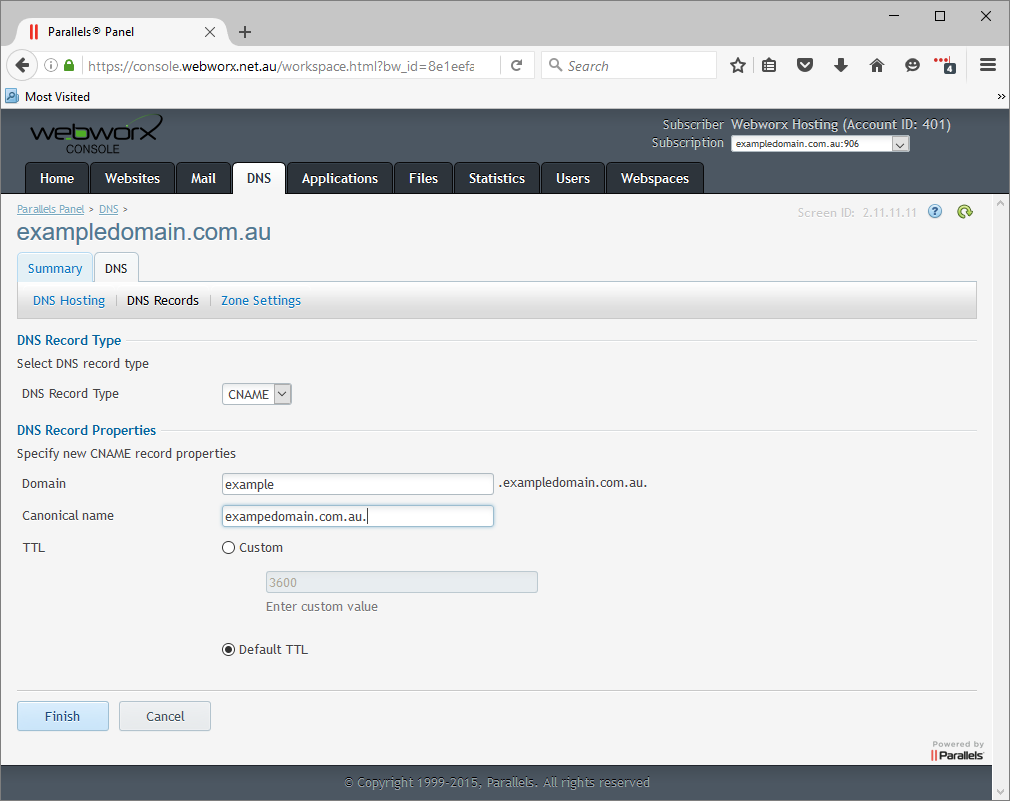Open Firefox hamburger menu
The height and width of the screenshot is (801, 1010).
[988, 66]
